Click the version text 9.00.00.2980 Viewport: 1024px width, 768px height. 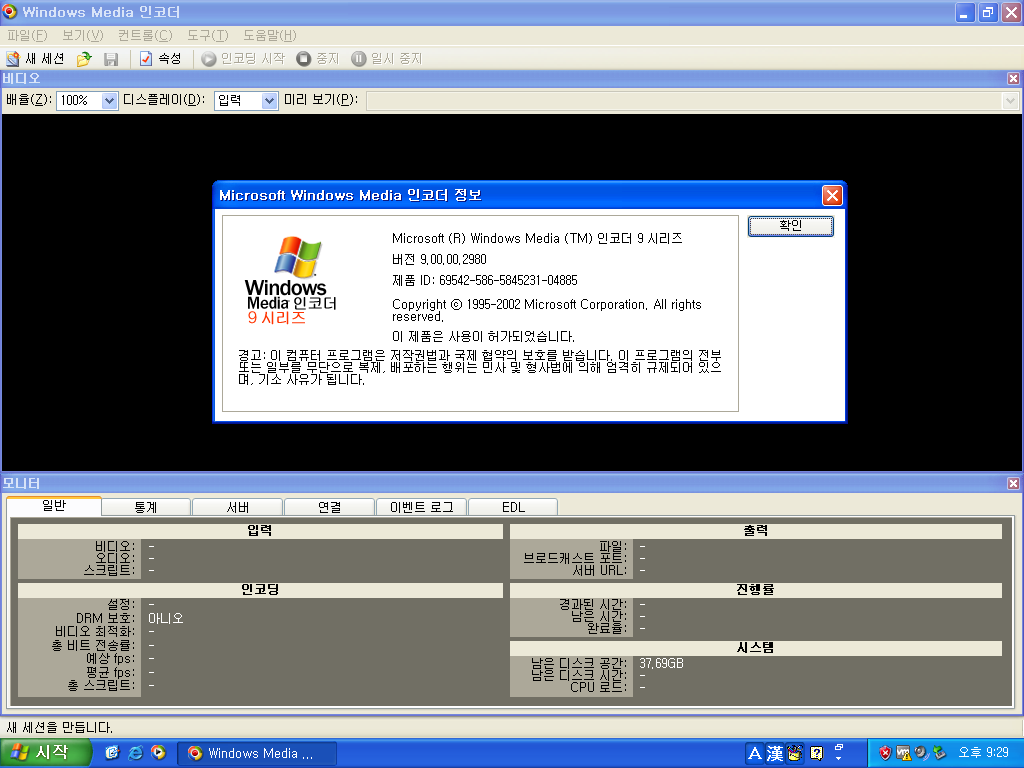tap(453, 259)
